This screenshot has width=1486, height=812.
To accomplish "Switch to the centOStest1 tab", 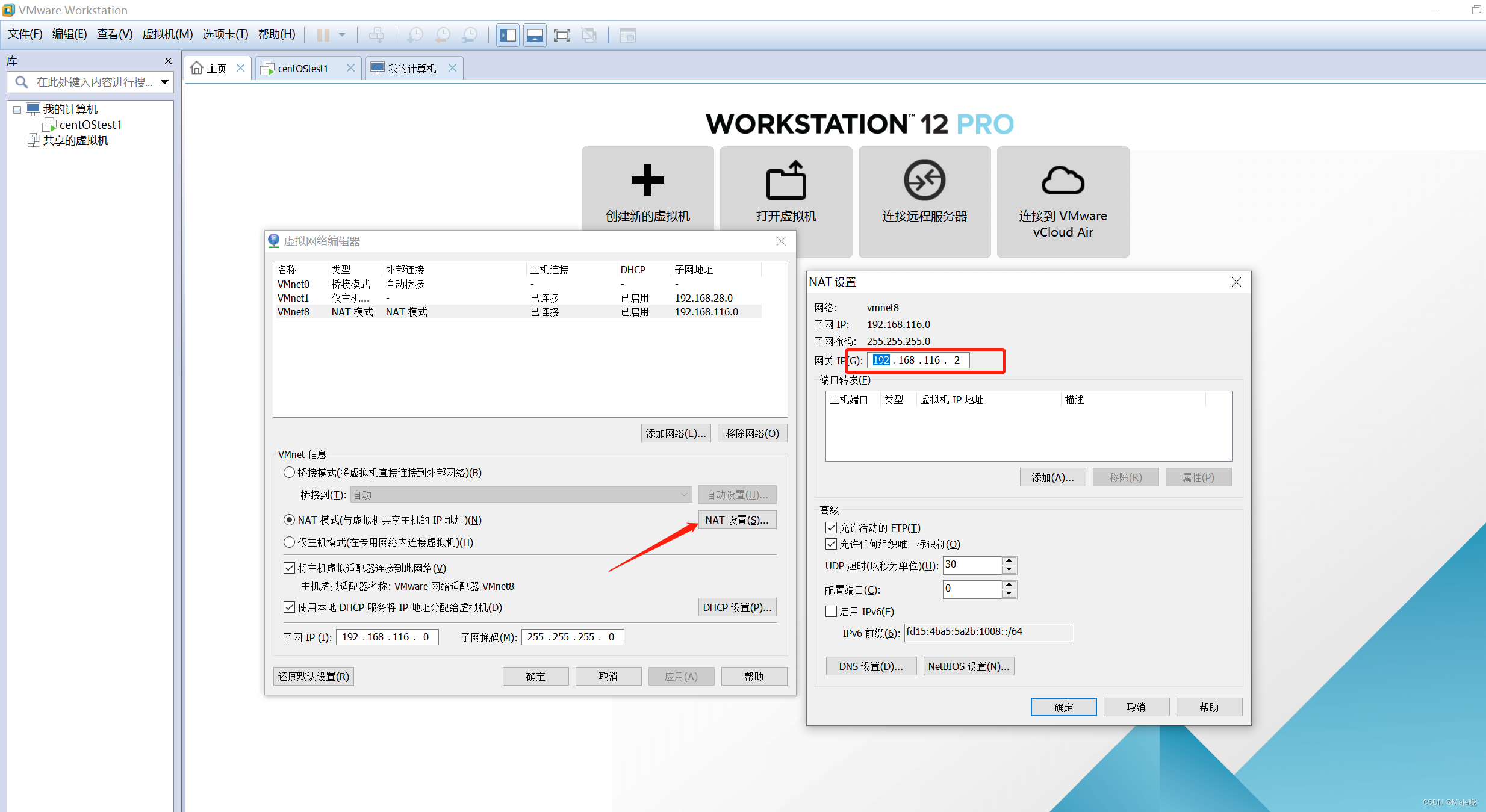I will (x=302, y=67).
